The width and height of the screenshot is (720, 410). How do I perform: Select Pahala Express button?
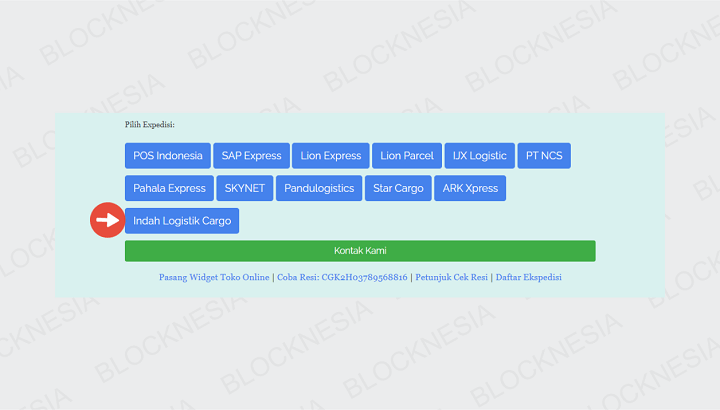[169, 188]
